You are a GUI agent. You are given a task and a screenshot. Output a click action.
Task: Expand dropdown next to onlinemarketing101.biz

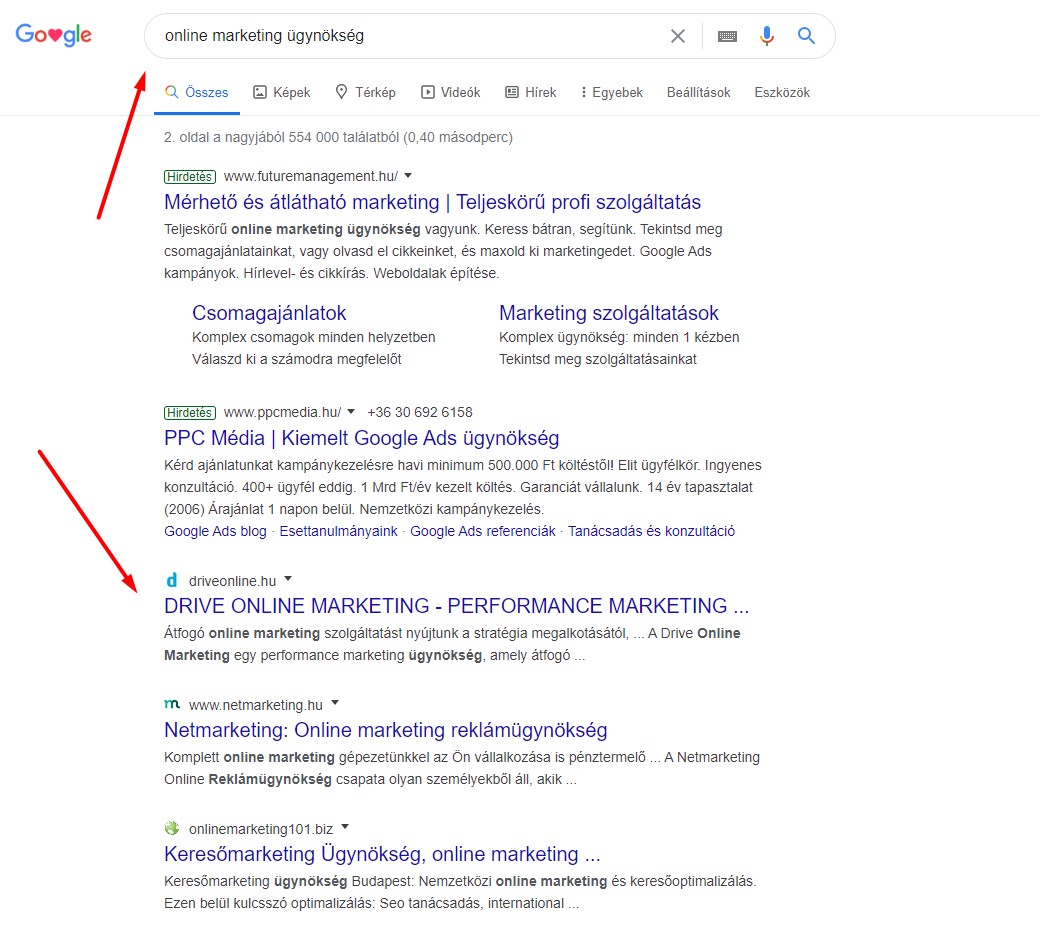click(345, 827)
